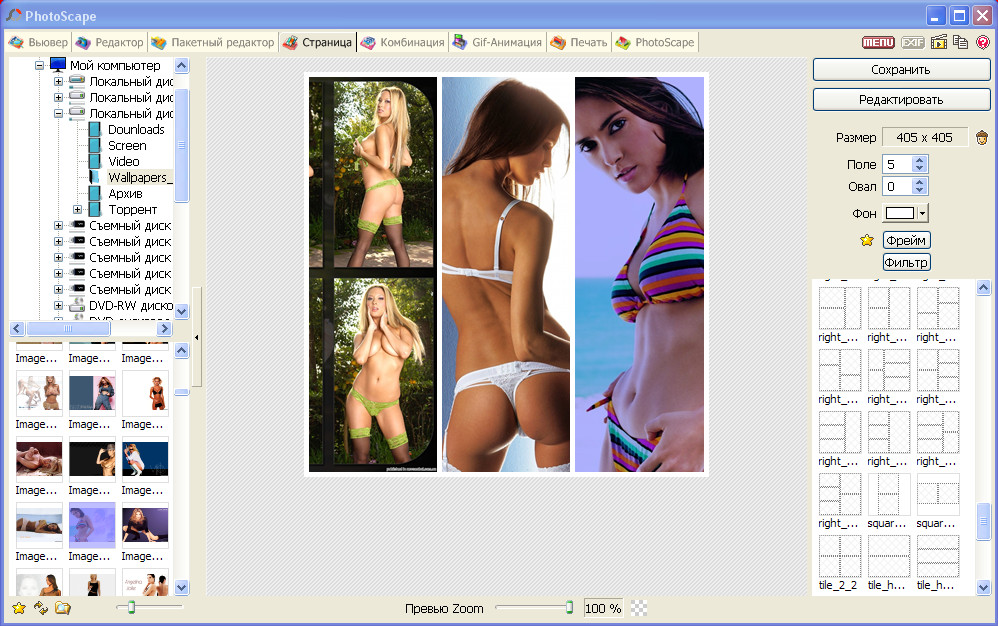The image size is (998, 626).
Task: Click the Превью Zoom slider handle
Action: click(570, 608)
